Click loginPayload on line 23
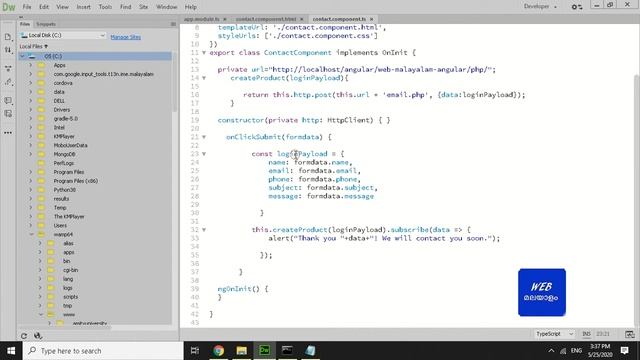Screen dimensions: 640x360 (302, 154)
